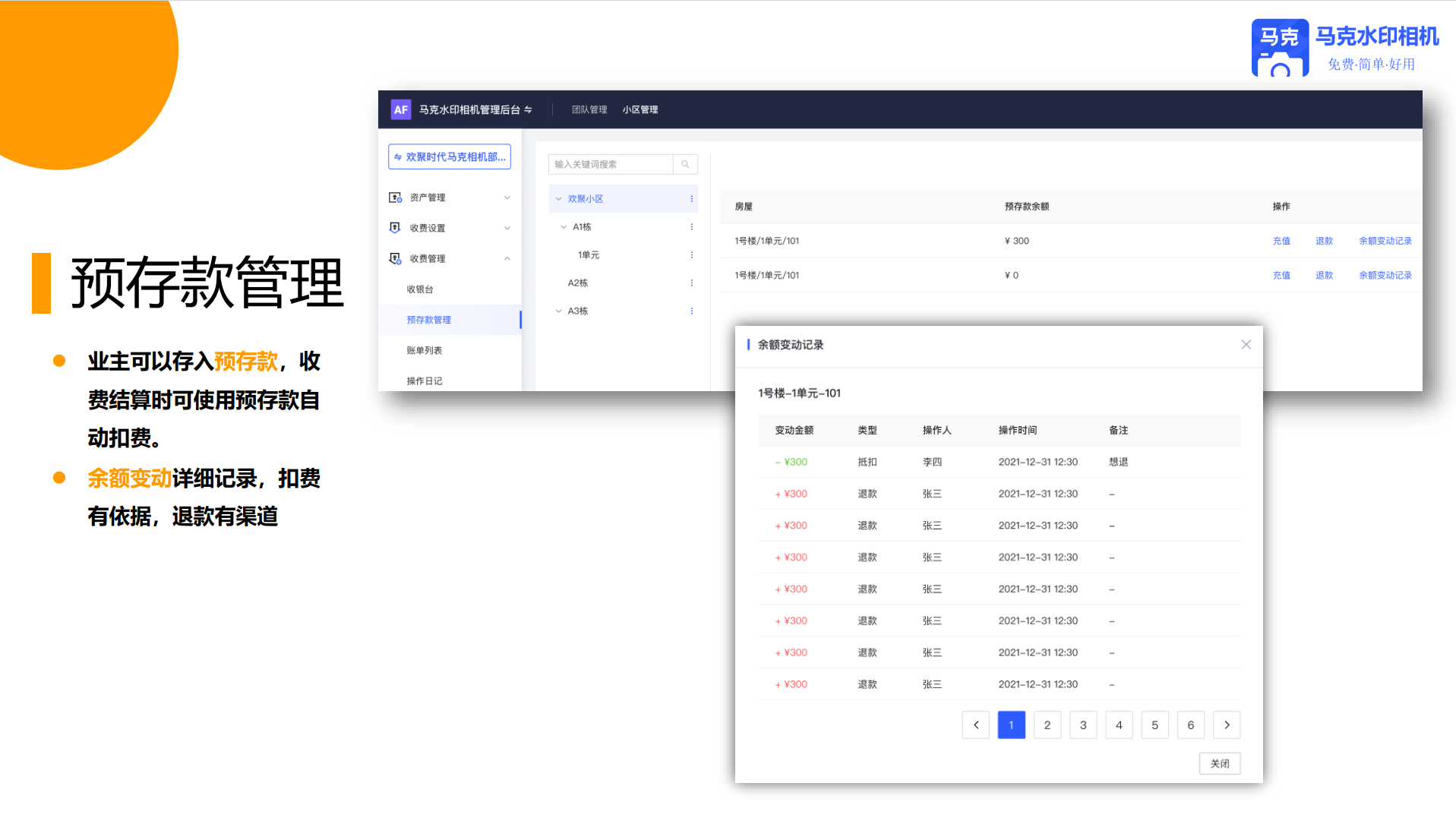Open the more options dots for A3栋
Screen dimensions: 1456x818
point(691,311)
